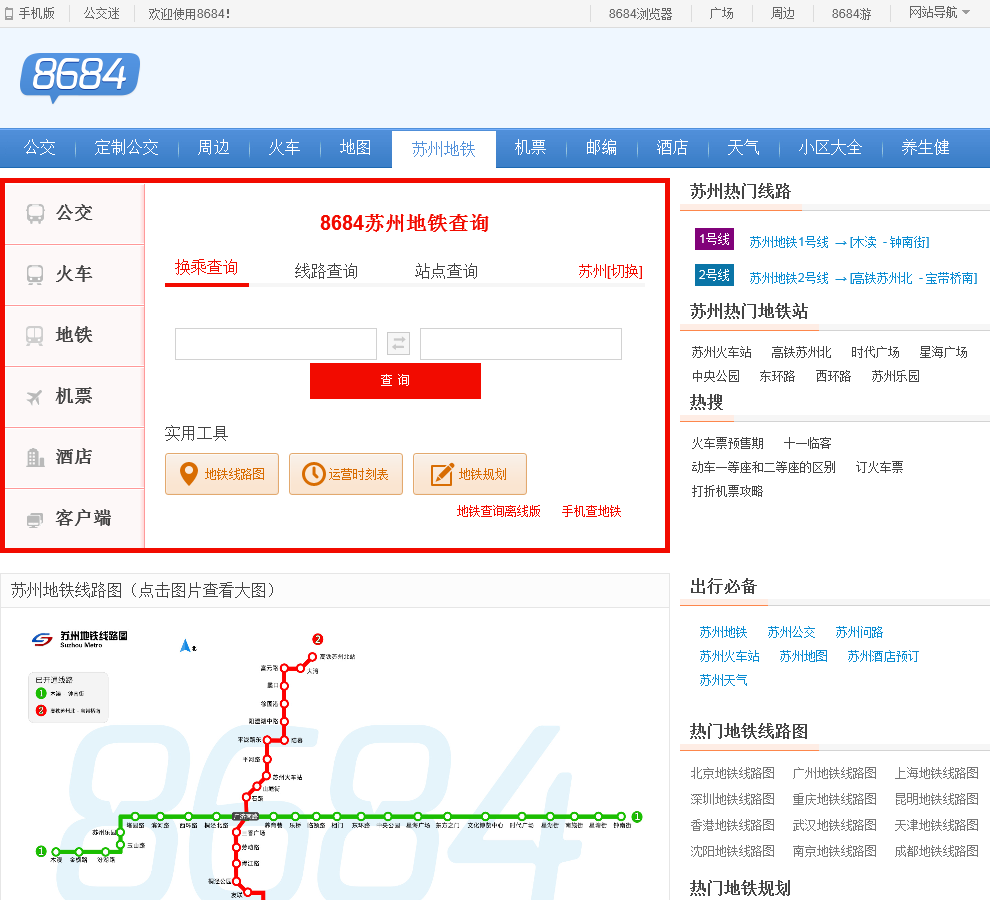This screenshot has width=990, height=900.
Task: Click the subway icon beside 地铁 in sidebar
Action: pos(35,335)
